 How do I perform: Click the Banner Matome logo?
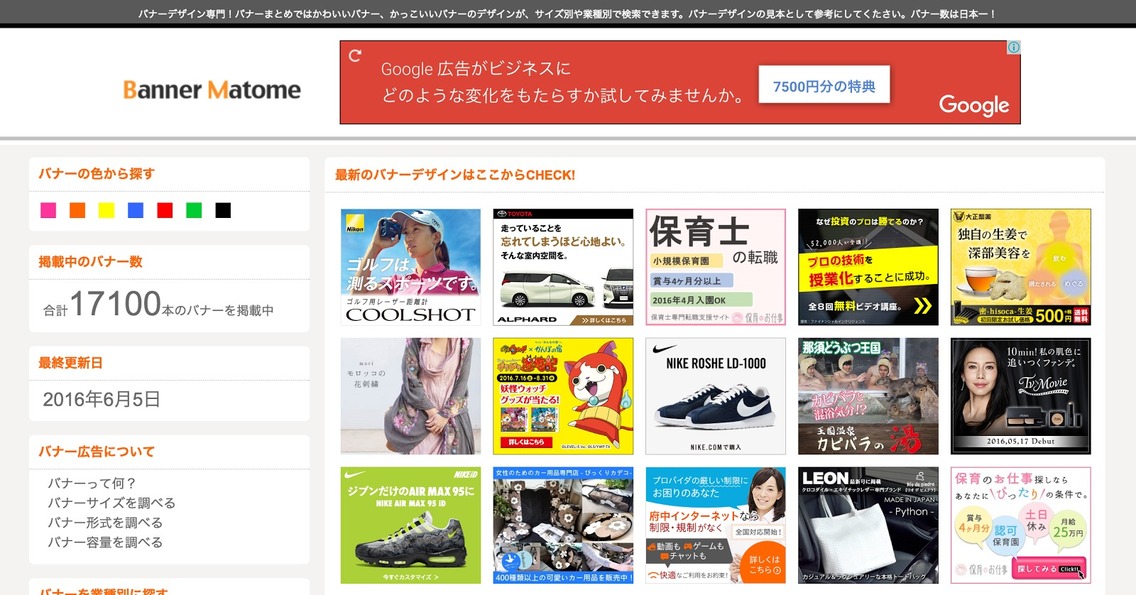pos(212,90)
